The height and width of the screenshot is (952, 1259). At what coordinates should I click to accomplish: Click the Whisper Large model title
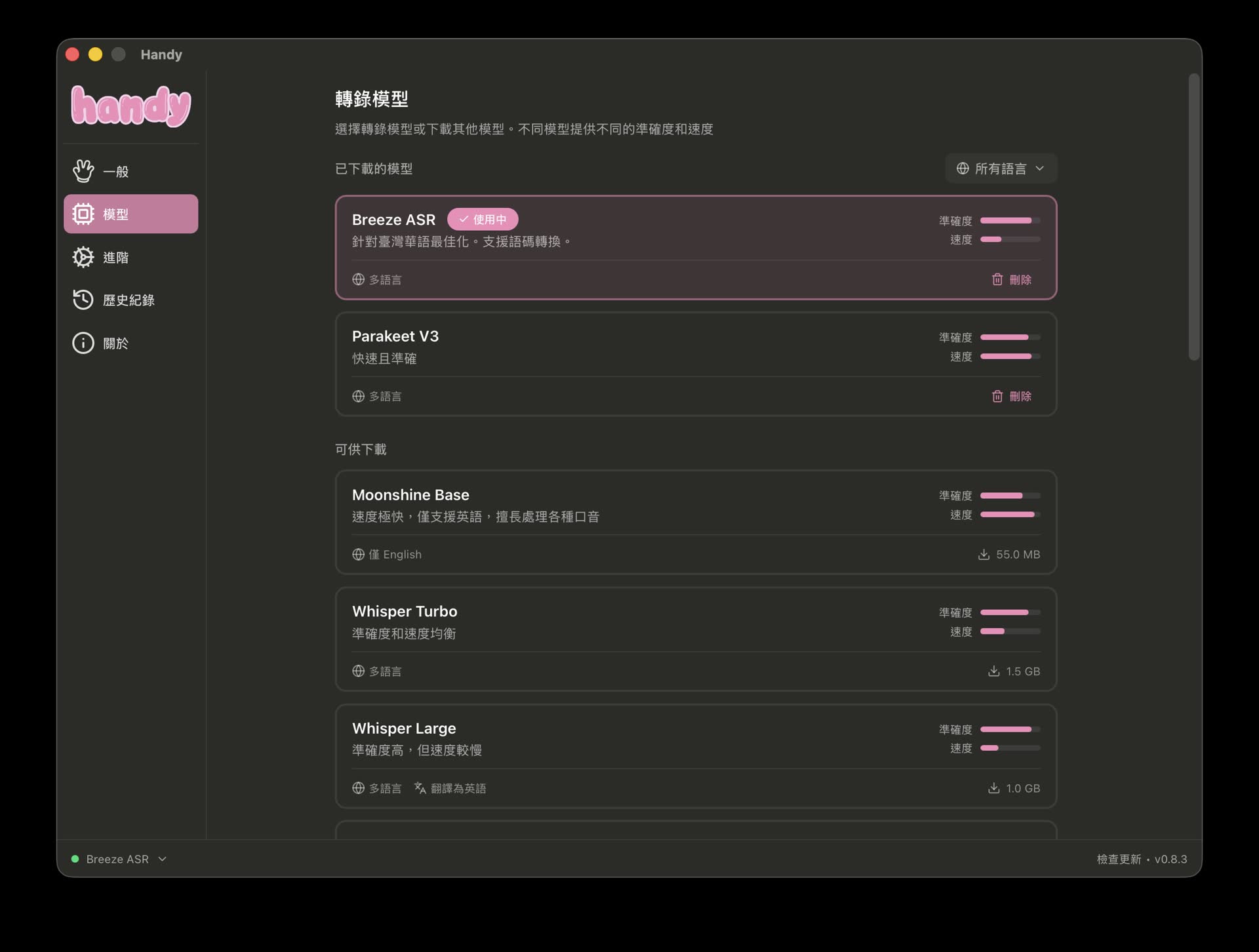coord(404,728)
